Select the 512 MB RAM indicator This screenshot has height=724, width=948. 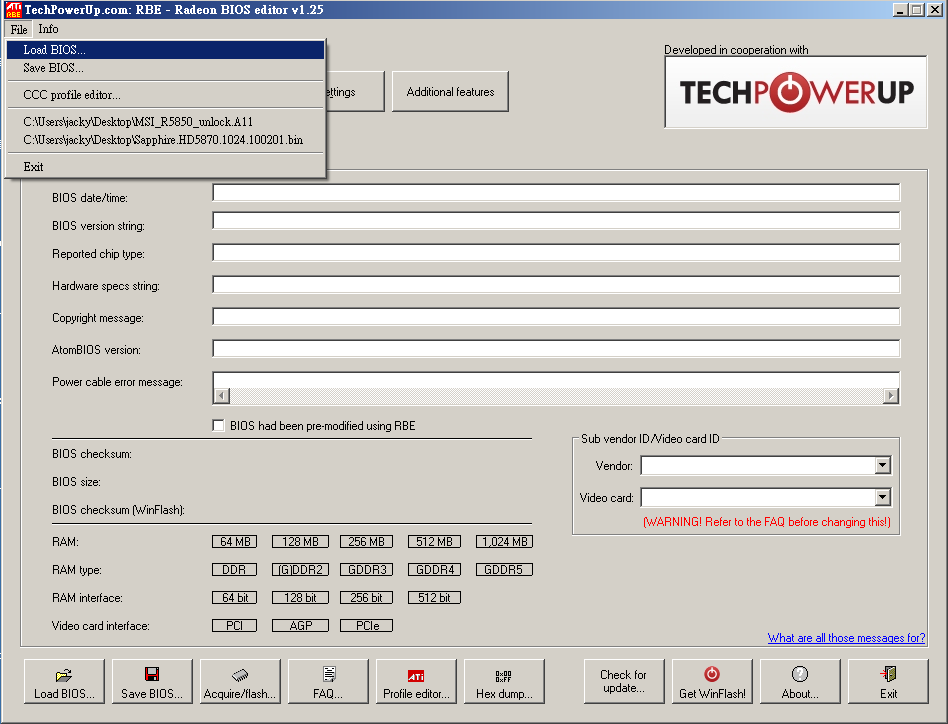pos(434,541)
